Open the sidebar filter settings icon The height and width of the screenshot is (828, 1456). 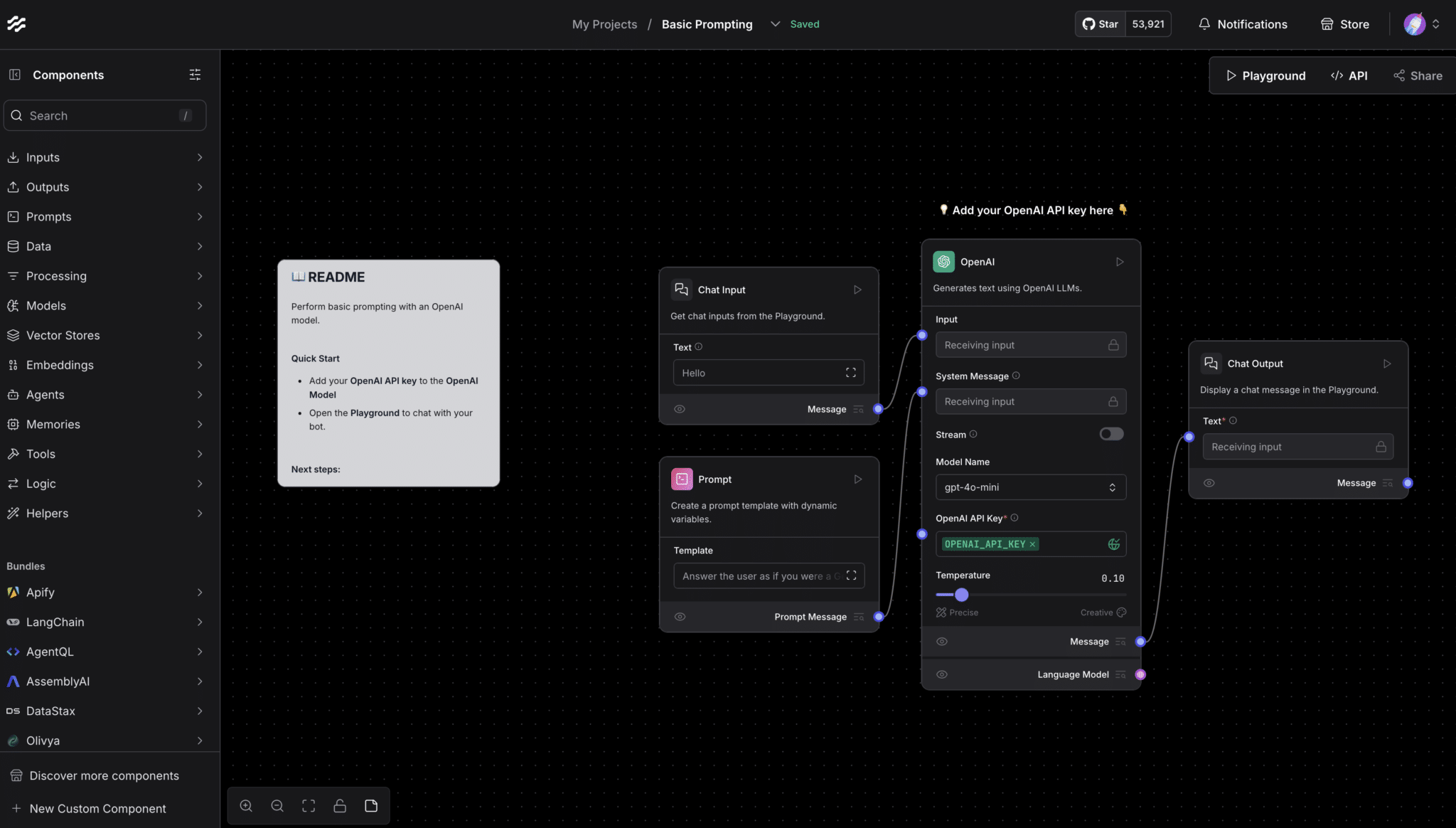195,75
